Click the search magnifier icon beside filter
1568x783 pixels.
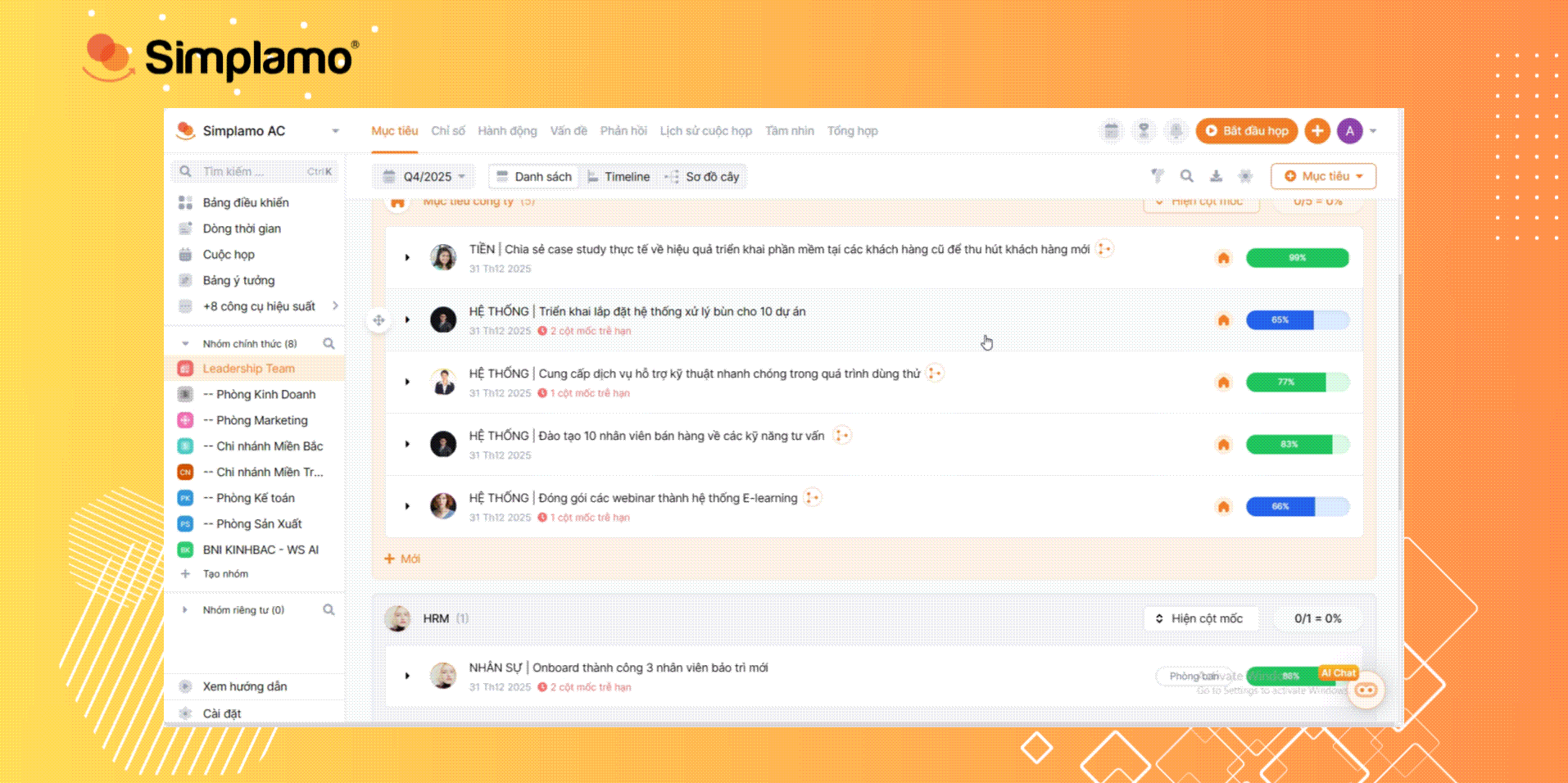(1186, 176)
